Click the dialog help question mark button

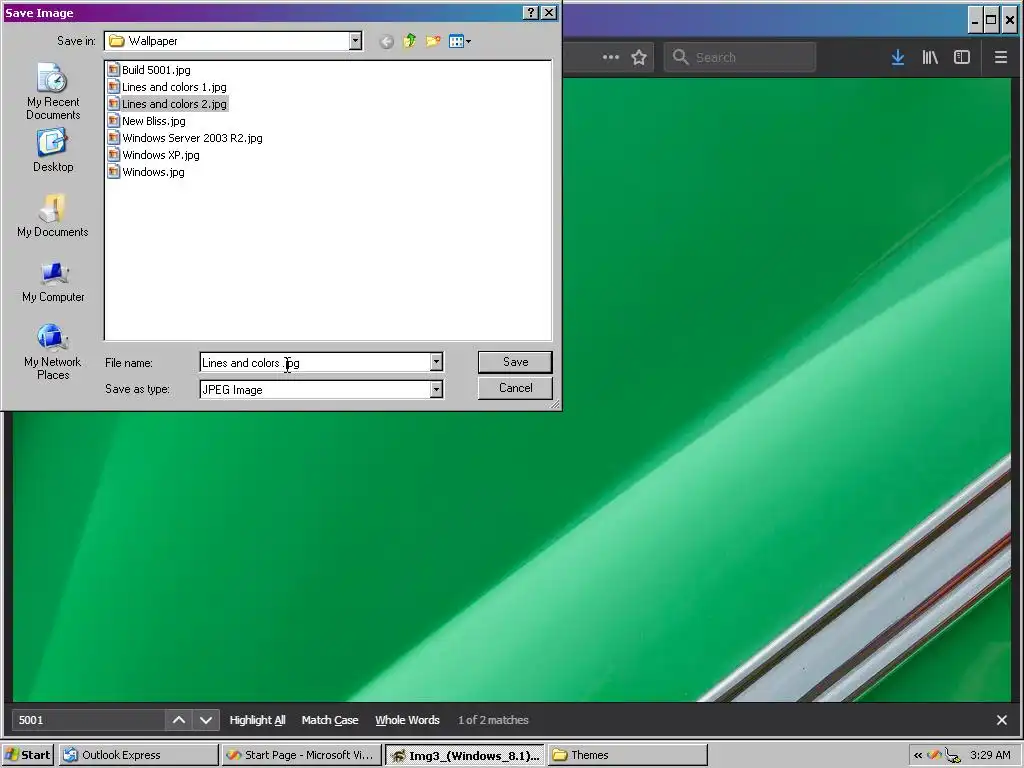(531, 12)
